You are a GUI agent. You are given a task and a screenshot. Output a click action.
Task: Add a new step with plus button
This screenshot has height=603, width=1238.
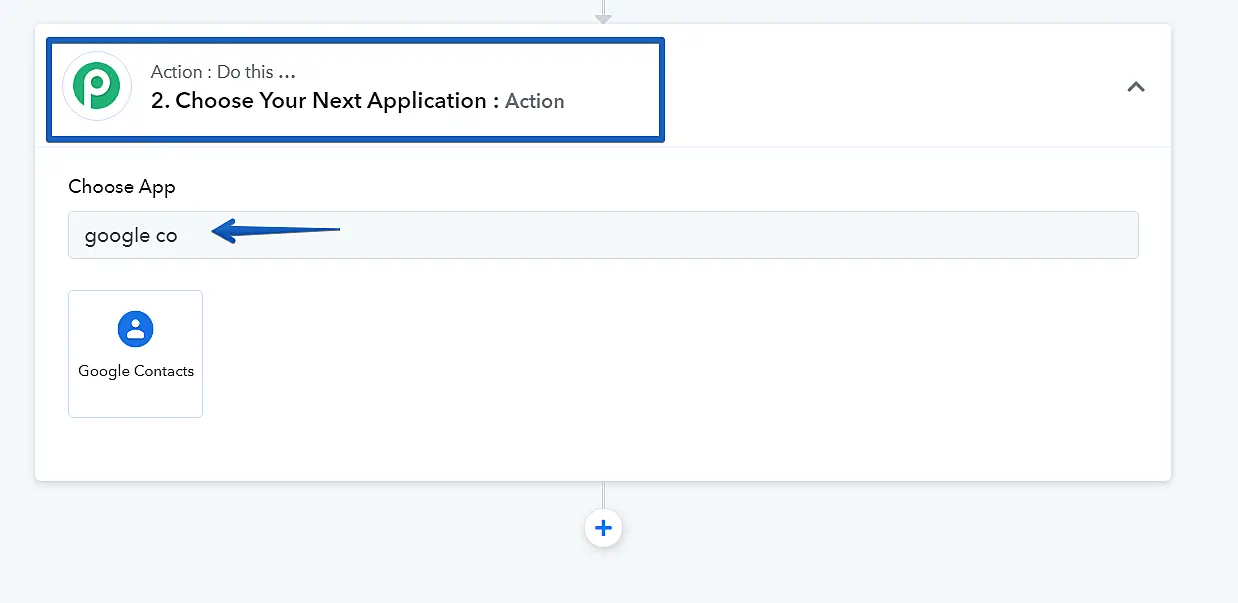[603, 528]
